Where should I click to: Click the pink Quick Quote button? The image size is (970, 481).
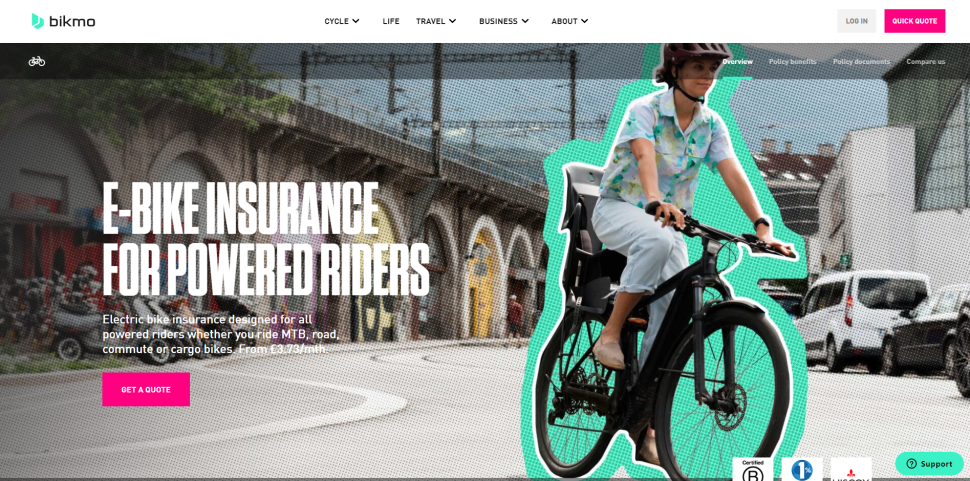[914, 21]
